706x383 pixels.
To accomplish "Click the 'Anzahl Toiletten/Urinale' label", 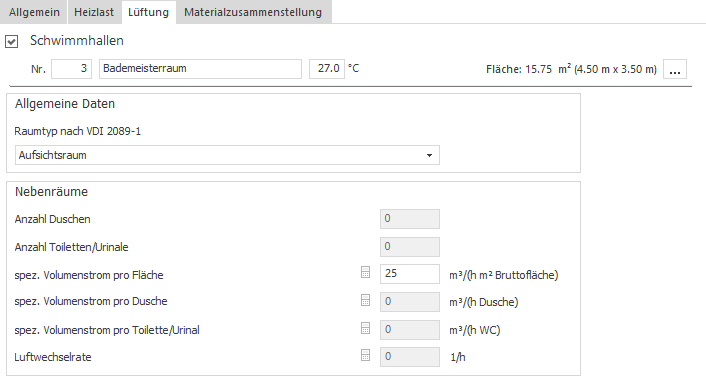I will (71, 247).
